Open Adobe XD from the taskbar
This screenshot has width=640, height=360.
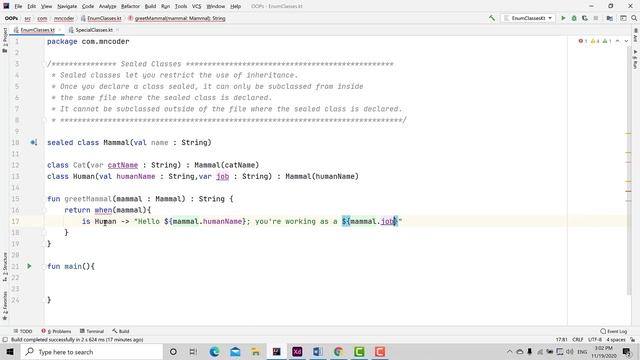pyautogui.click(x=297, y=352)
